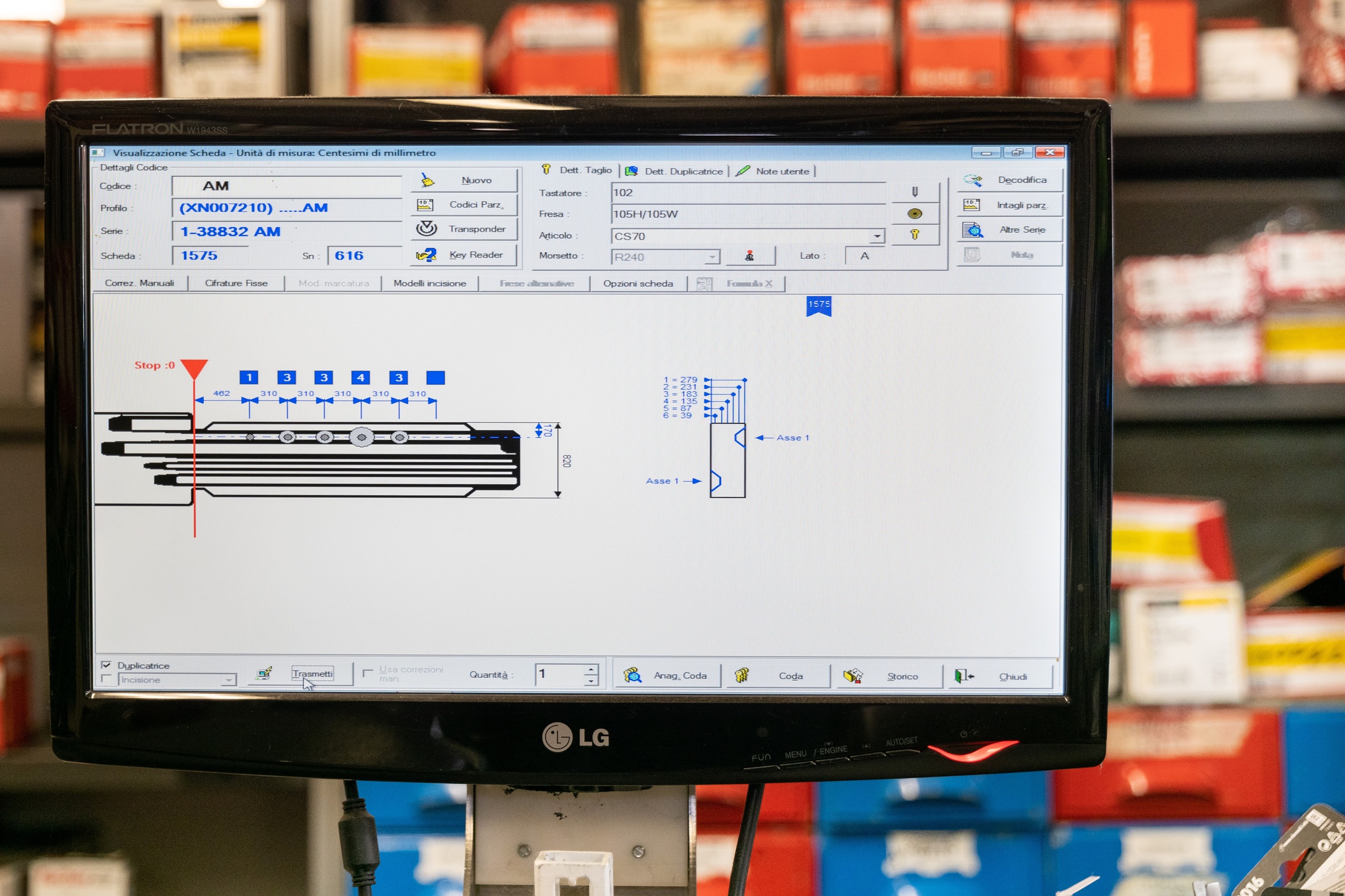Select the empty sixth cut box
This screenshot has height=896, width=1345.
pos(436,378)
